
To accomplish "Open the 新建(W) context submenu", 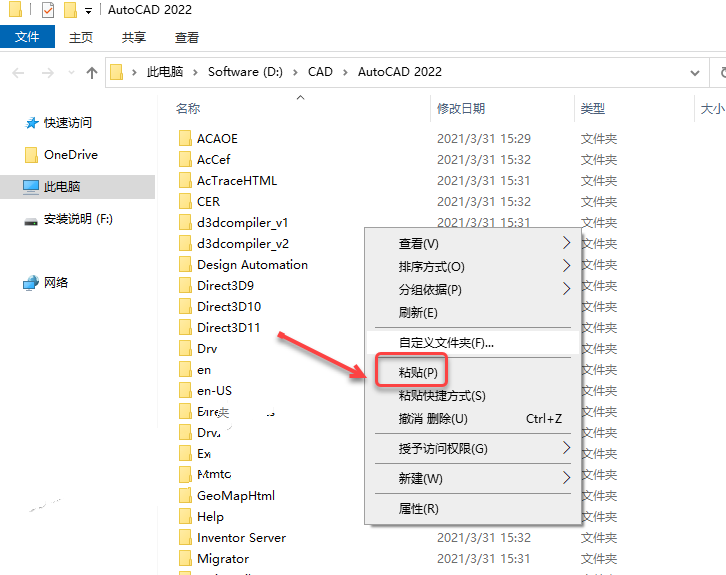I will (473, 479).
